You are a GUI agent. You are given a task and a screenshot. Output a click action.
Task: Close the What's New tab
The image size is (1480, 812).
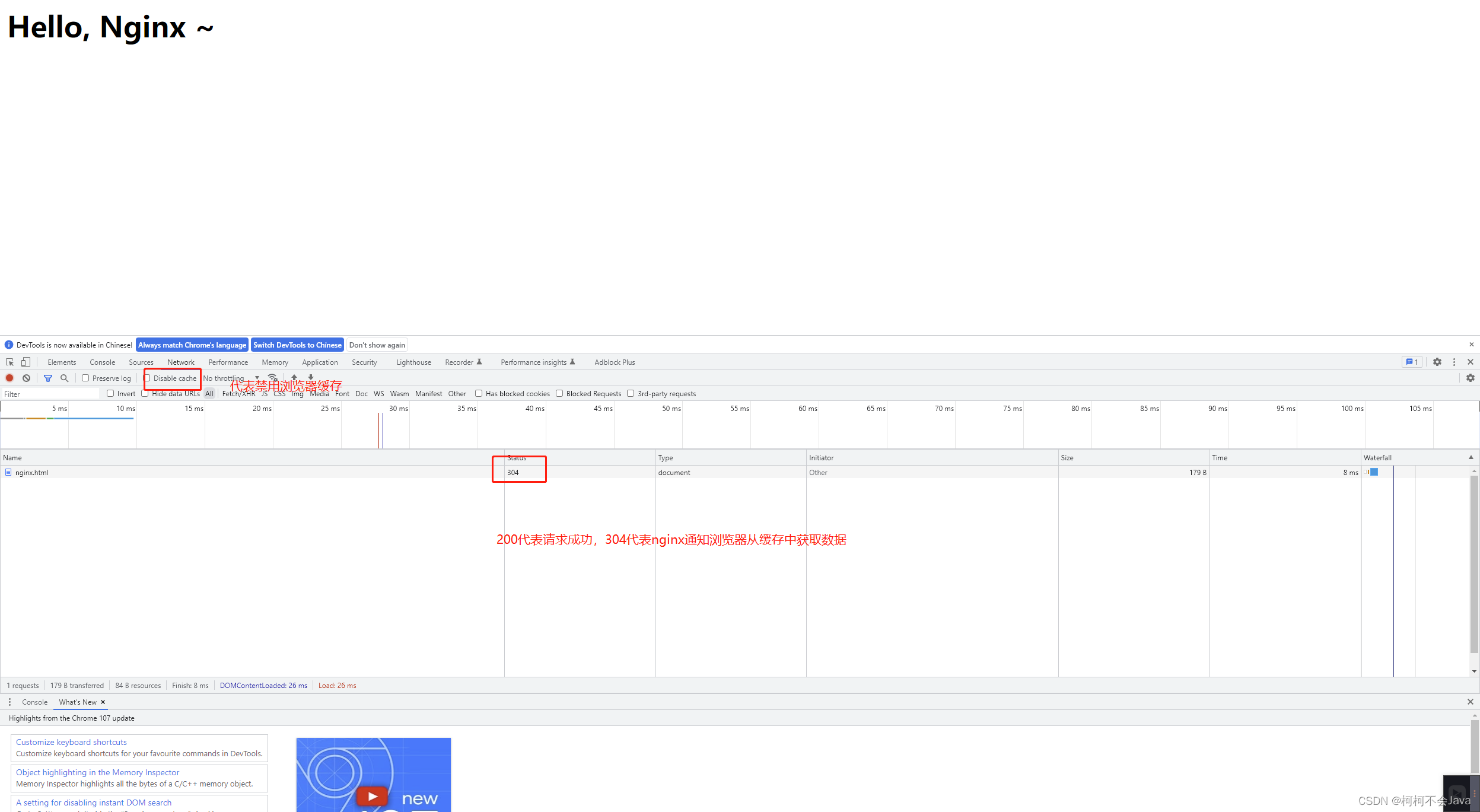pos(103,702)
